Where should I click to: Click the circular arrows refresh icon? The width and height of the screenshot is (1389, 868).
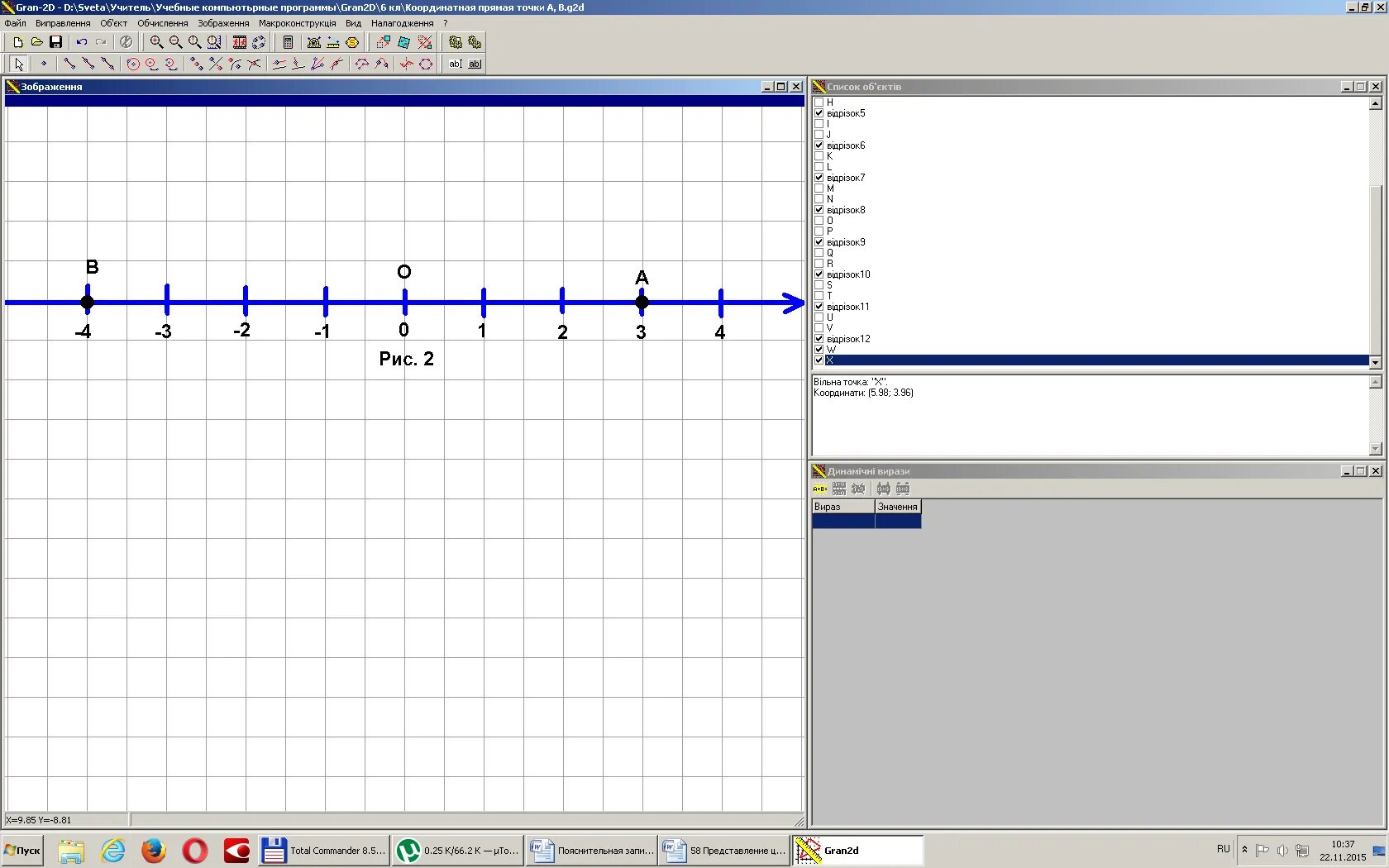click(259, 42)
